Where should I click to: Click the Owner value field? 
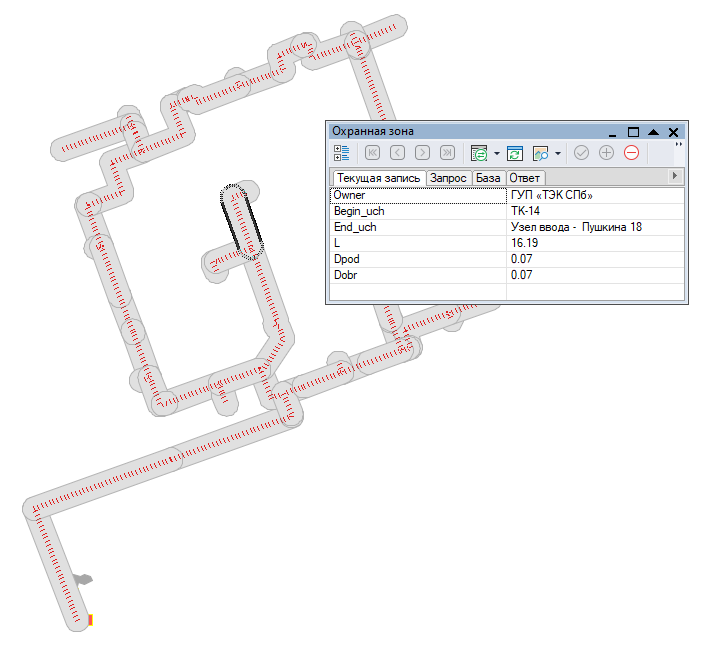[x=594, y=195]
